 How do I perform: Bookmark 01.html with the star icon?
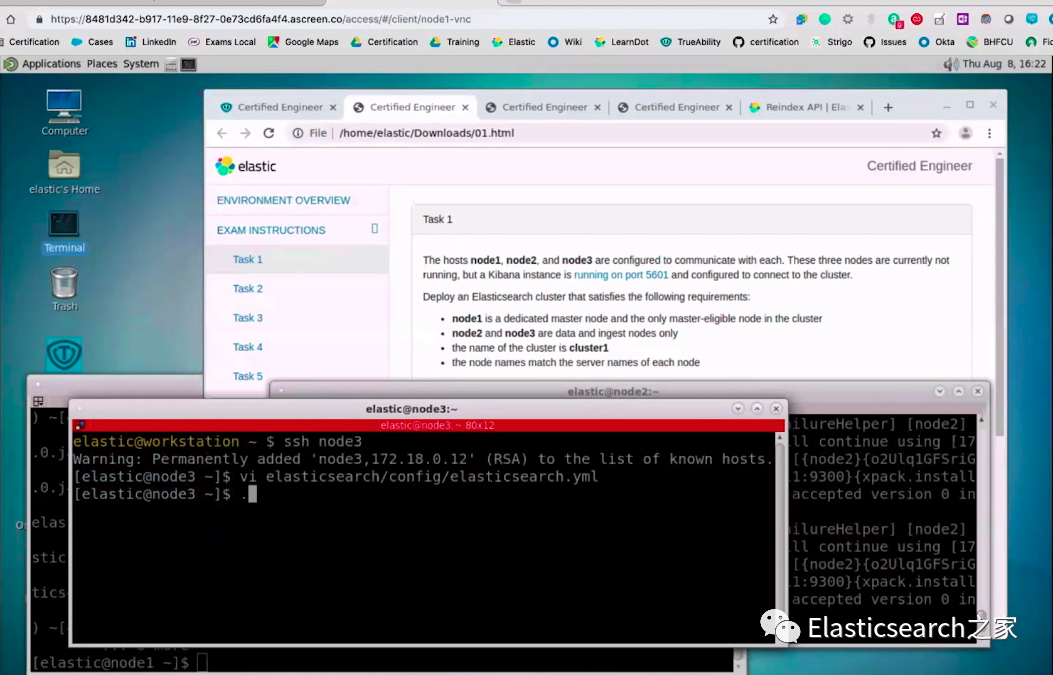pos(936,133)
